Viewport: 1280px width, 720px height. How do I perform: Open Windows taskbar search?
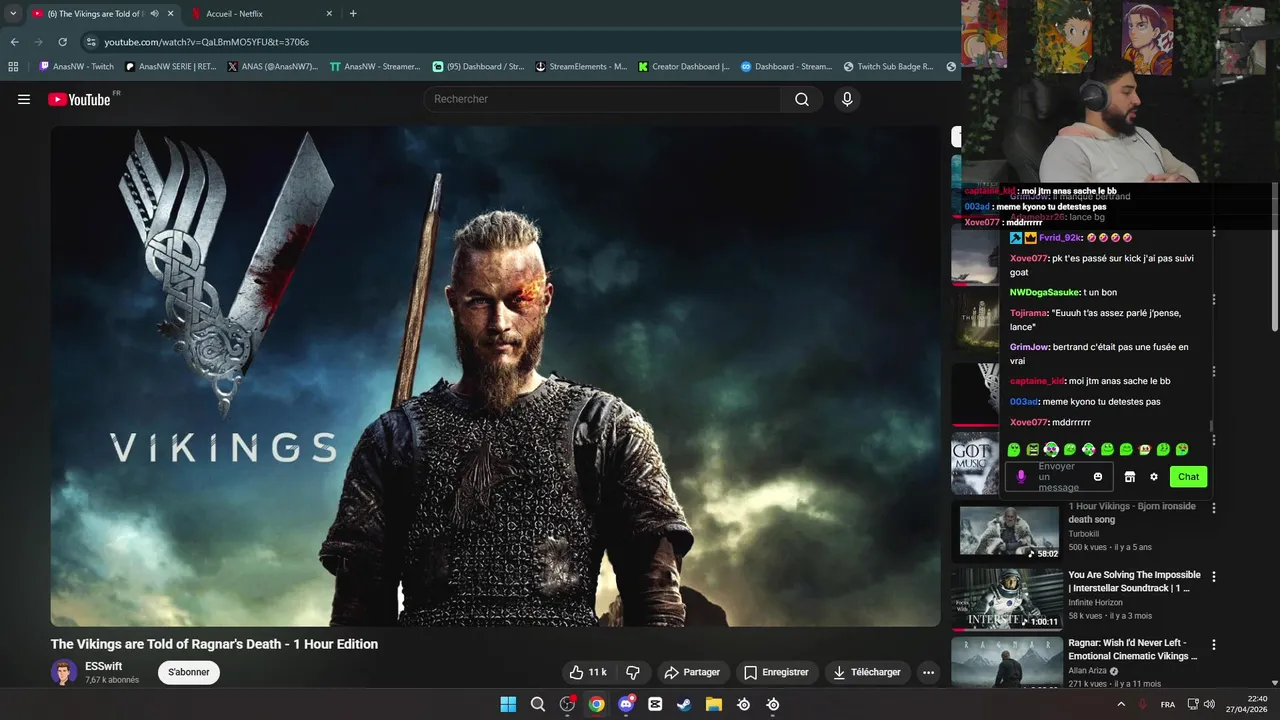click(538, 704)
